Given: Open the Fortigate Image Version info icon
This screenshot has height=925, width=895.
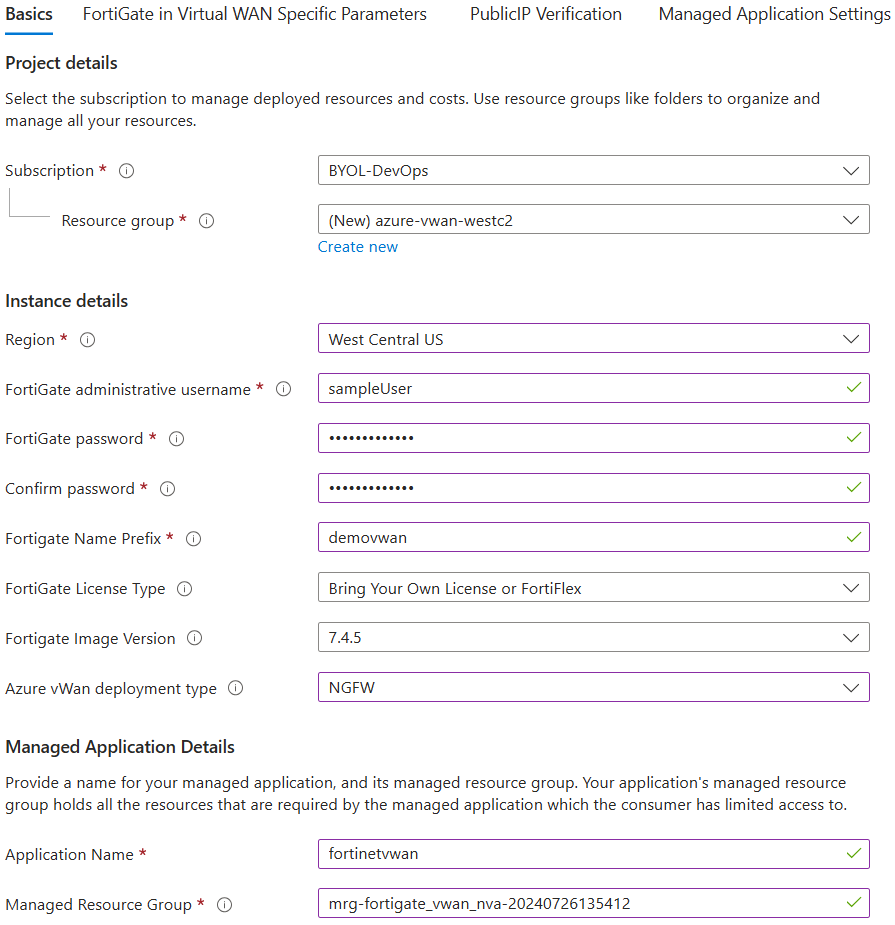Looking at the screenshot, I should [x=194, y=638].
